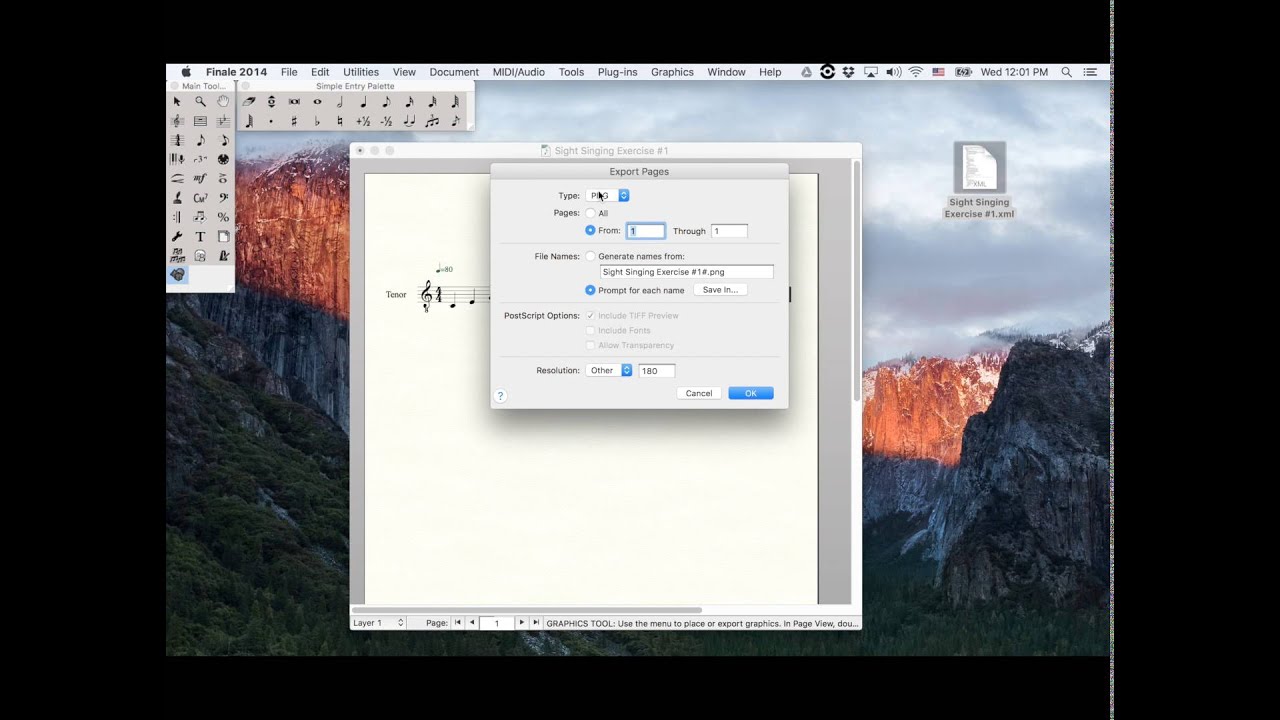The height and width of the screenshot is (720, 1280).
Task: Open the Graphics menu
Action: coord(672,72)
